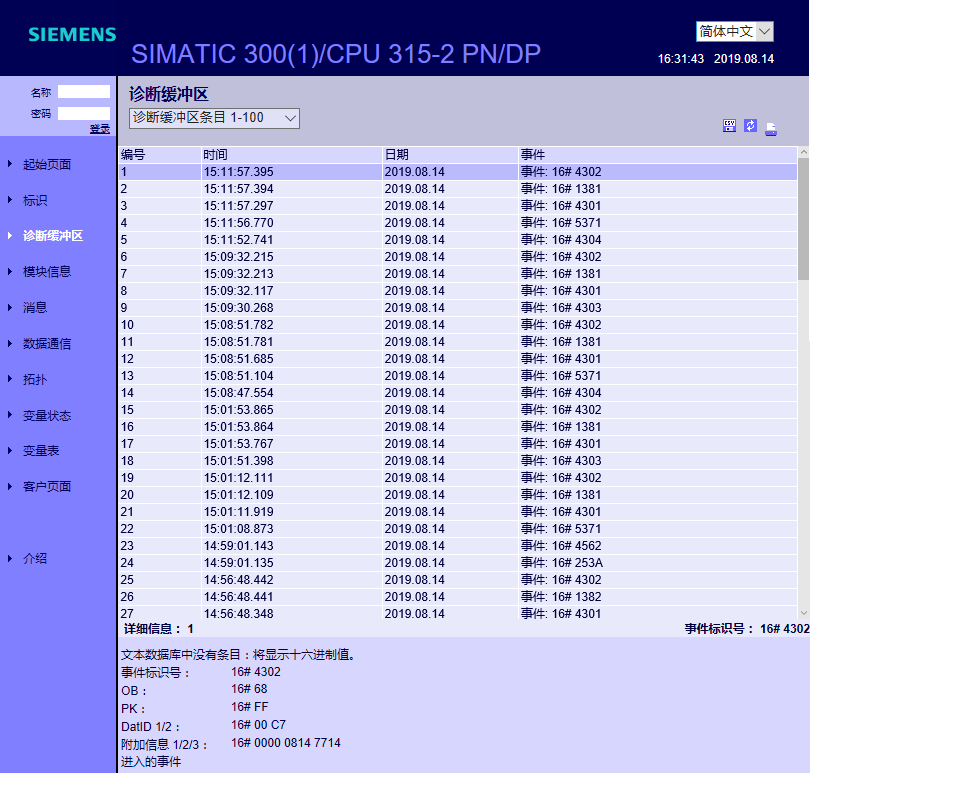
Task: Select entry 5 with time 15:11:52.741
Action: [458, 240]
